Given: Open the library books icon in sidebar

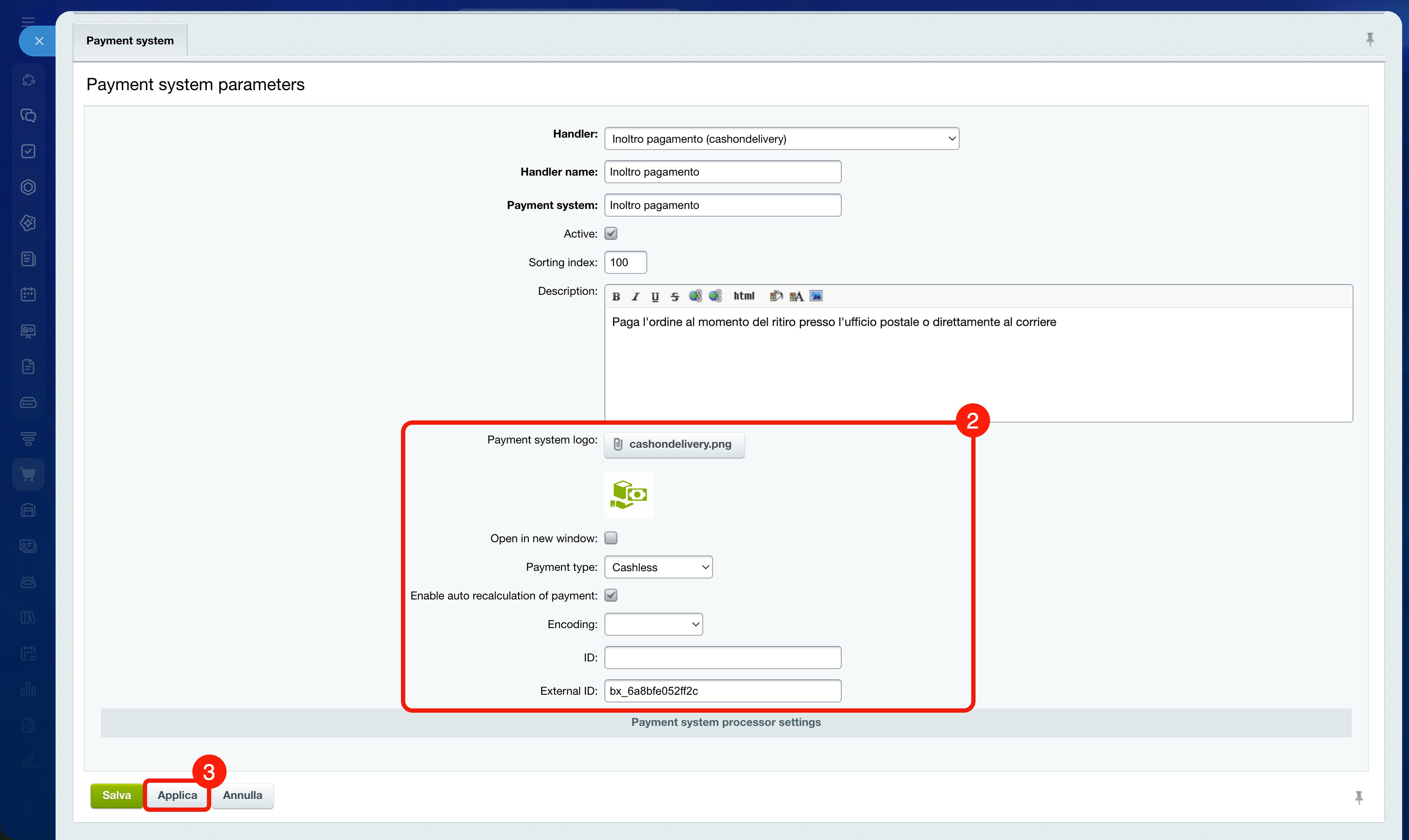Looking at the screenshot, I should (28, 617).
